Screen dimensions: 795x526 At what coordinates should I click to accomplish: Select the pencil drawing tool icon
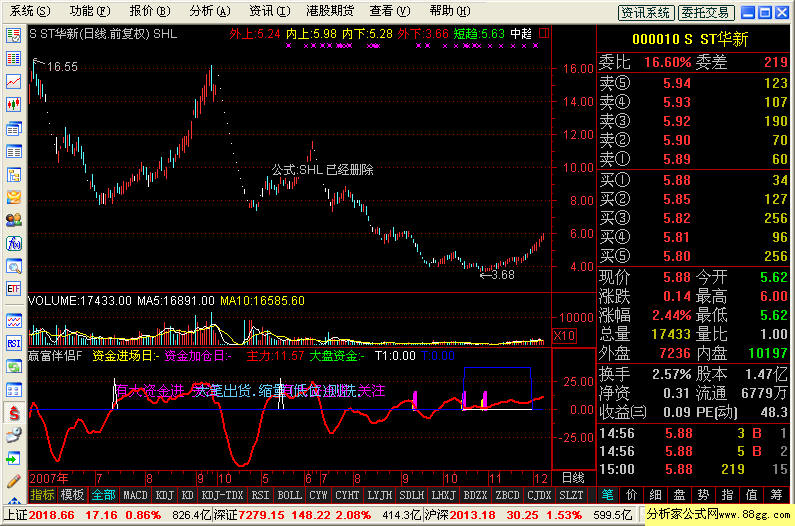pyautogui.click(x=13, y=480)
